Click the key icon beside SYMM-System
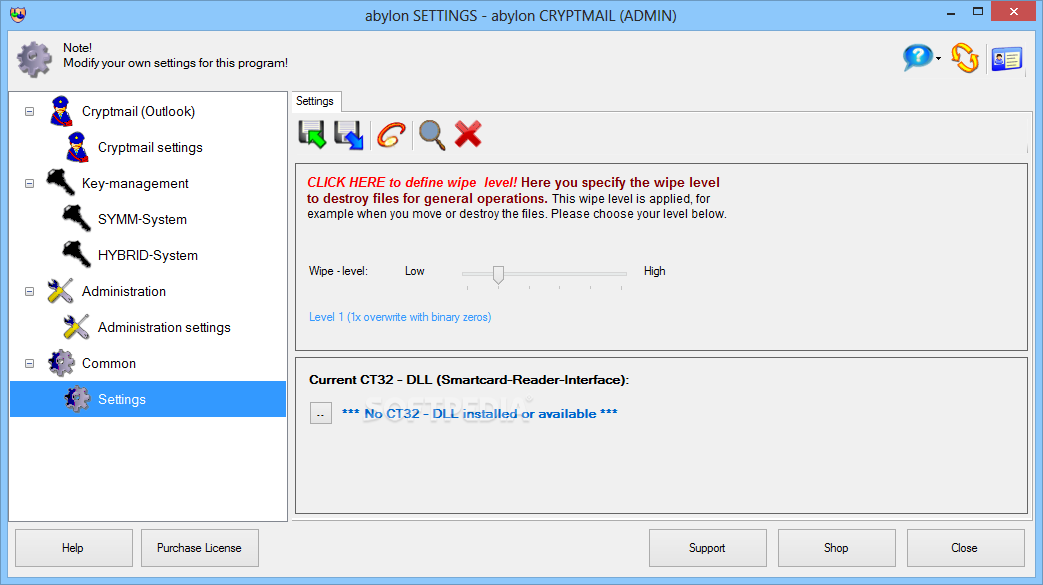Viewport: 1043px width, 585px height. (76, 218)
